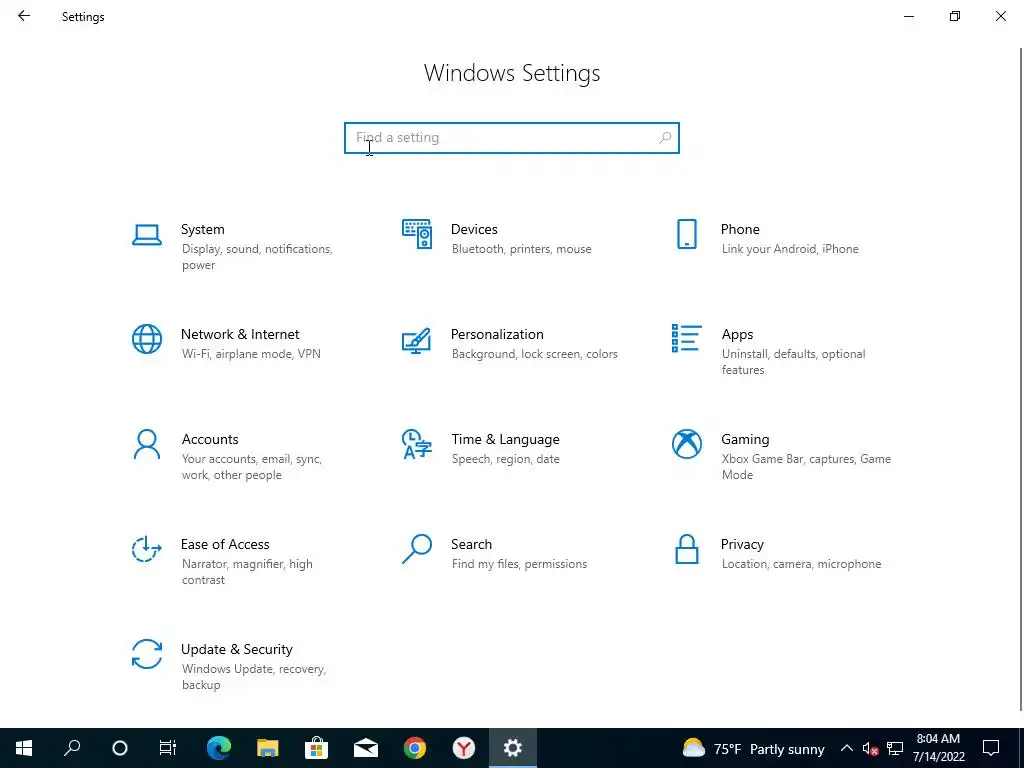
Task: Click in the Find a setting field
Action: pos(512,138)
